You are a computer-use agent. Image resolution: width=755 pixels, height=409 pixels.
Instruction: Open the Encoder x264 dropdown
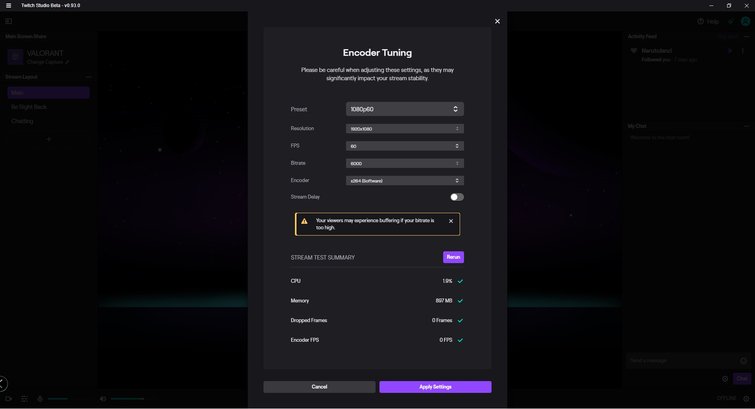click(405, 181)
